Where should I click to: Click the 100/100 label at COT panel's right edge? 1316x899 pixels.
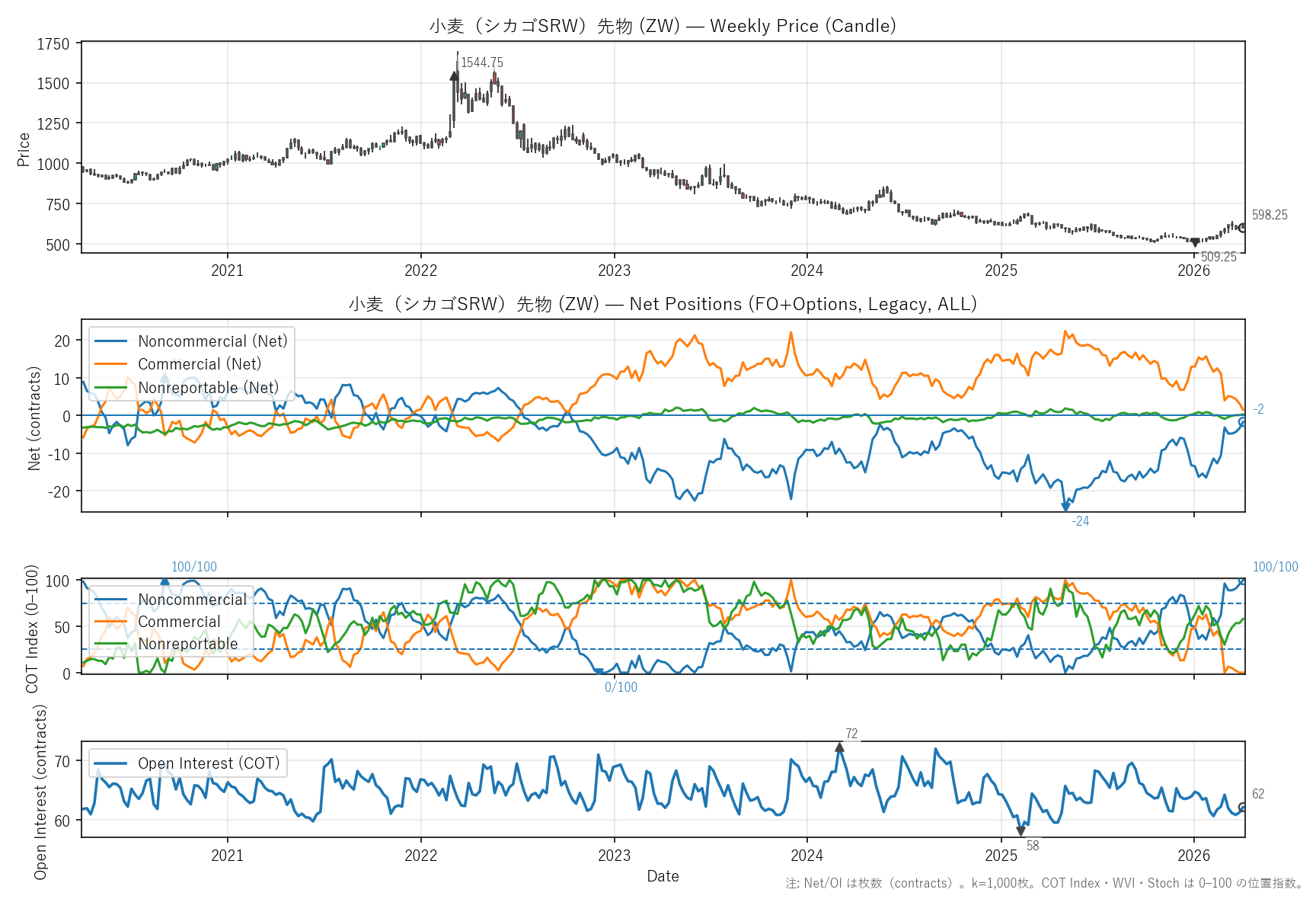(x=1275, y=567)
